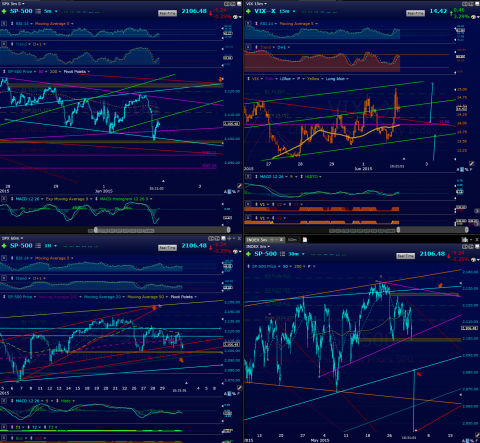This screenshot has height=443, width=480.
Task: Click the green plus icon in the INDEX 30m chart
Action: [249, 254]
